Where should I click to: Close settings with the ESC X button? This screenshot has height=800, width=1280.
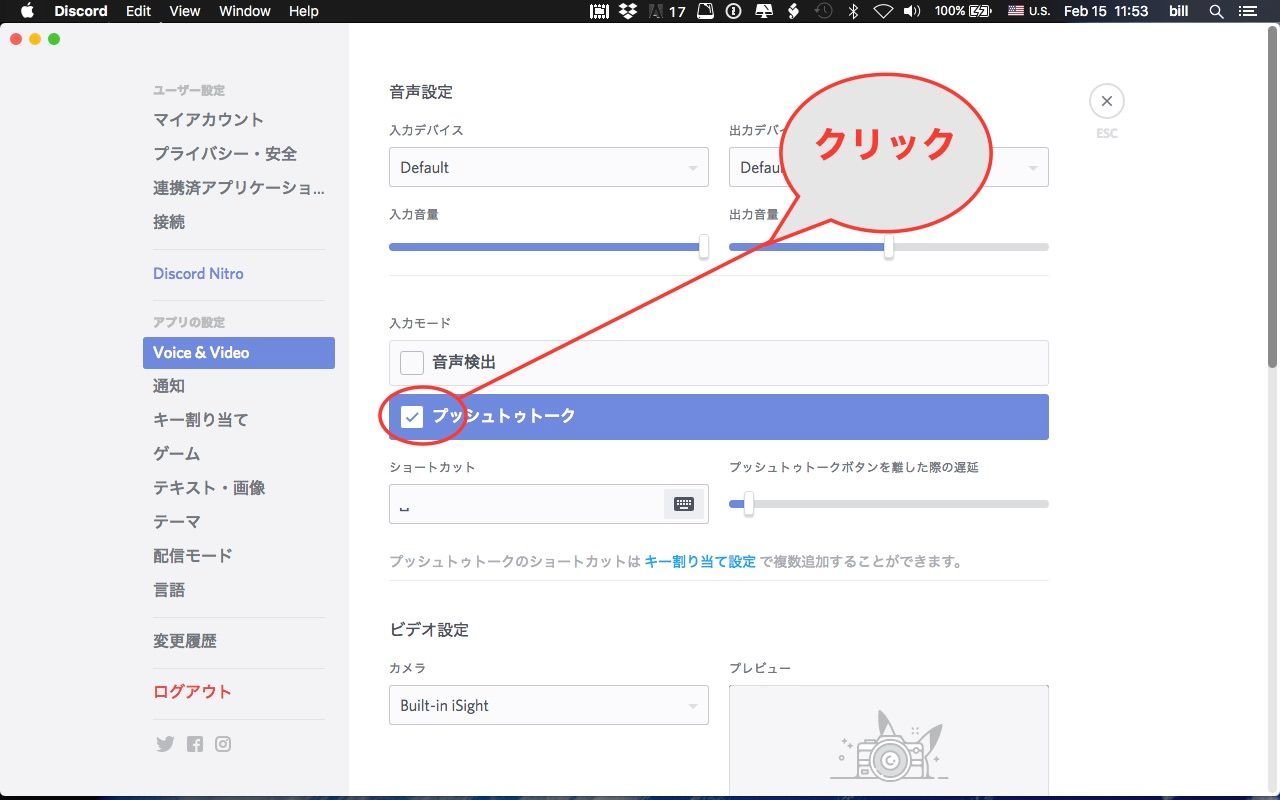point(1107,101)
